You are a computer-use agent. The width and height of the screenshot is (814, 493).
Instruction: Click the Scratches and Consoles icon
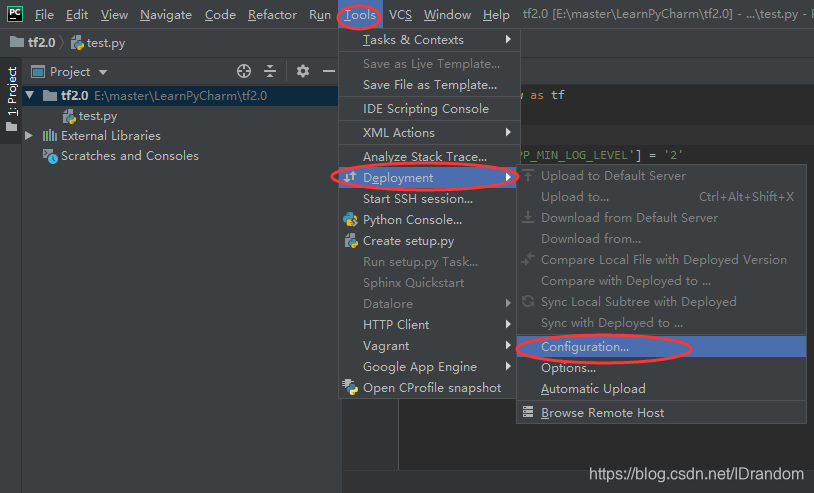click(x=50, y=156)
